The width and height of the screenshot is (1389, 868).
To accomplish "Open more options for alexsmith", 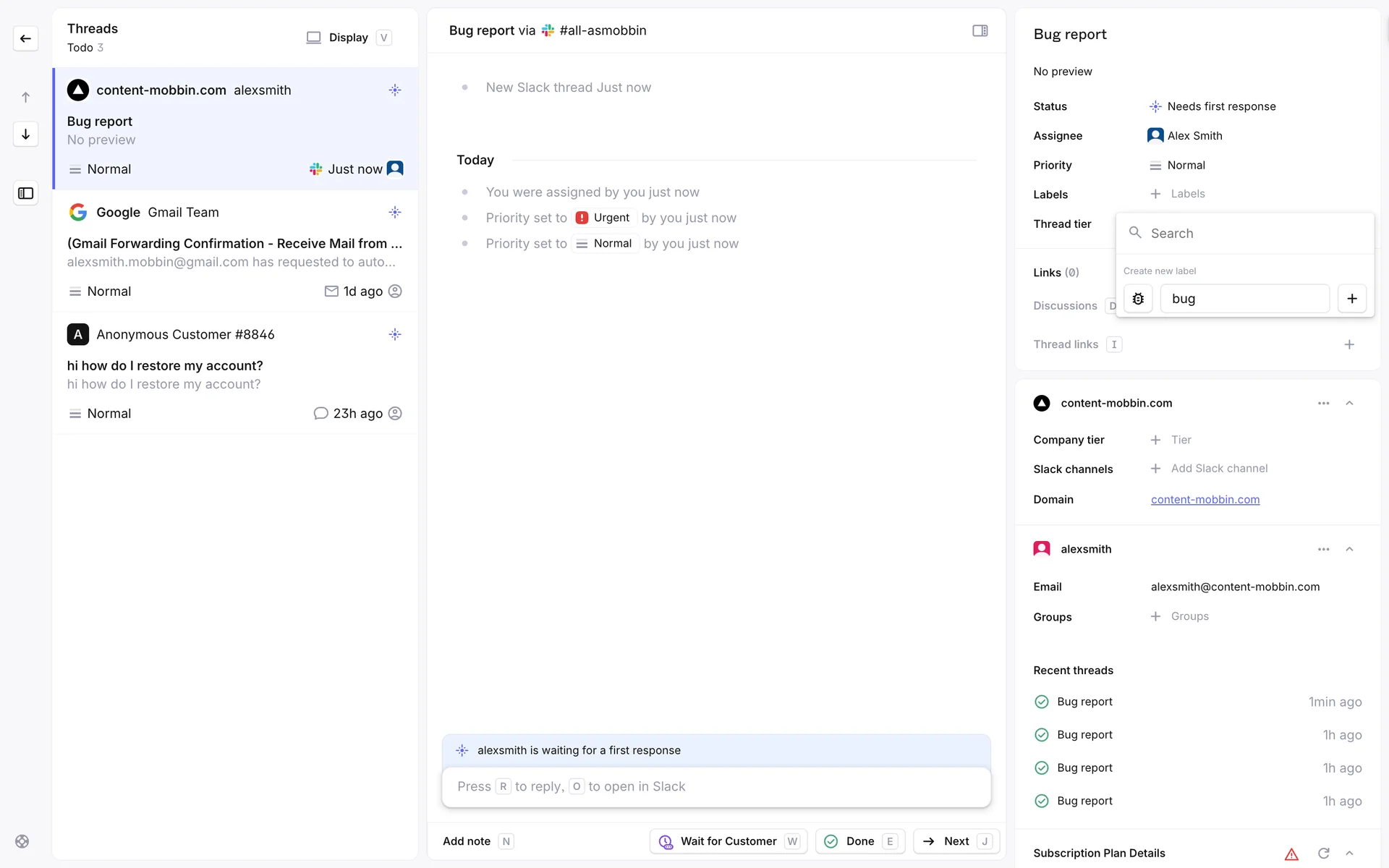I will tap(1323, 549).
